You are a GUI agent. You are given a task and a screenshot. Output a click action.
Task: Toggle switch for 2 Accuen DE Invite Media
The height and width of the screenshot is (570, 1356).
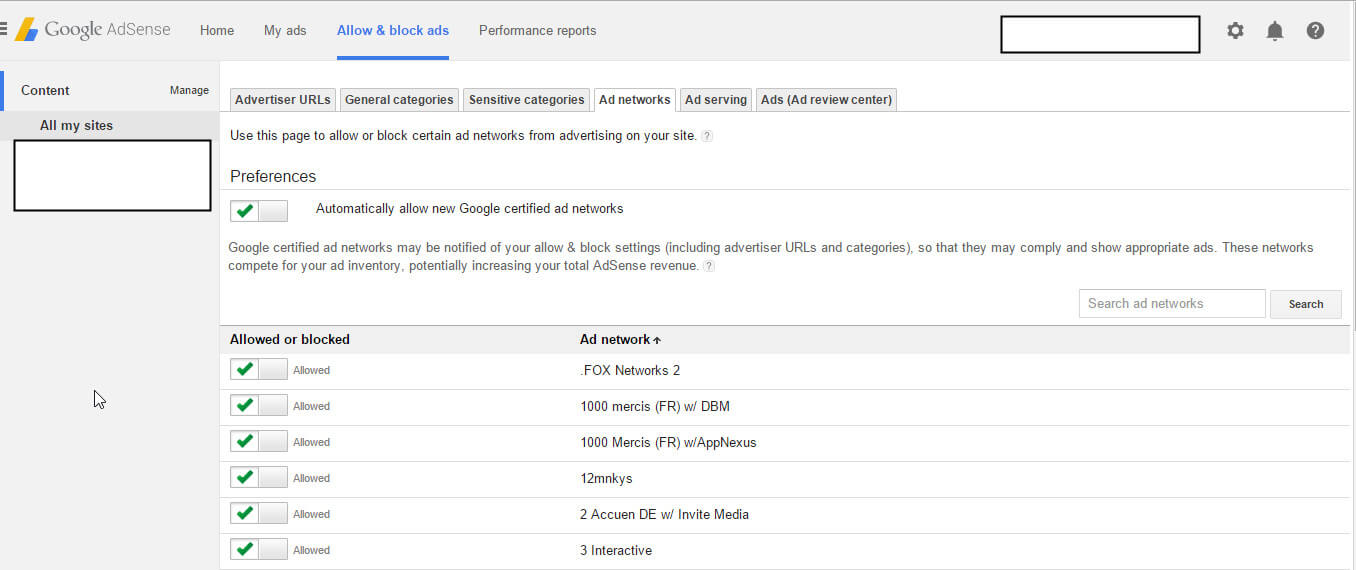pos(259,514)
